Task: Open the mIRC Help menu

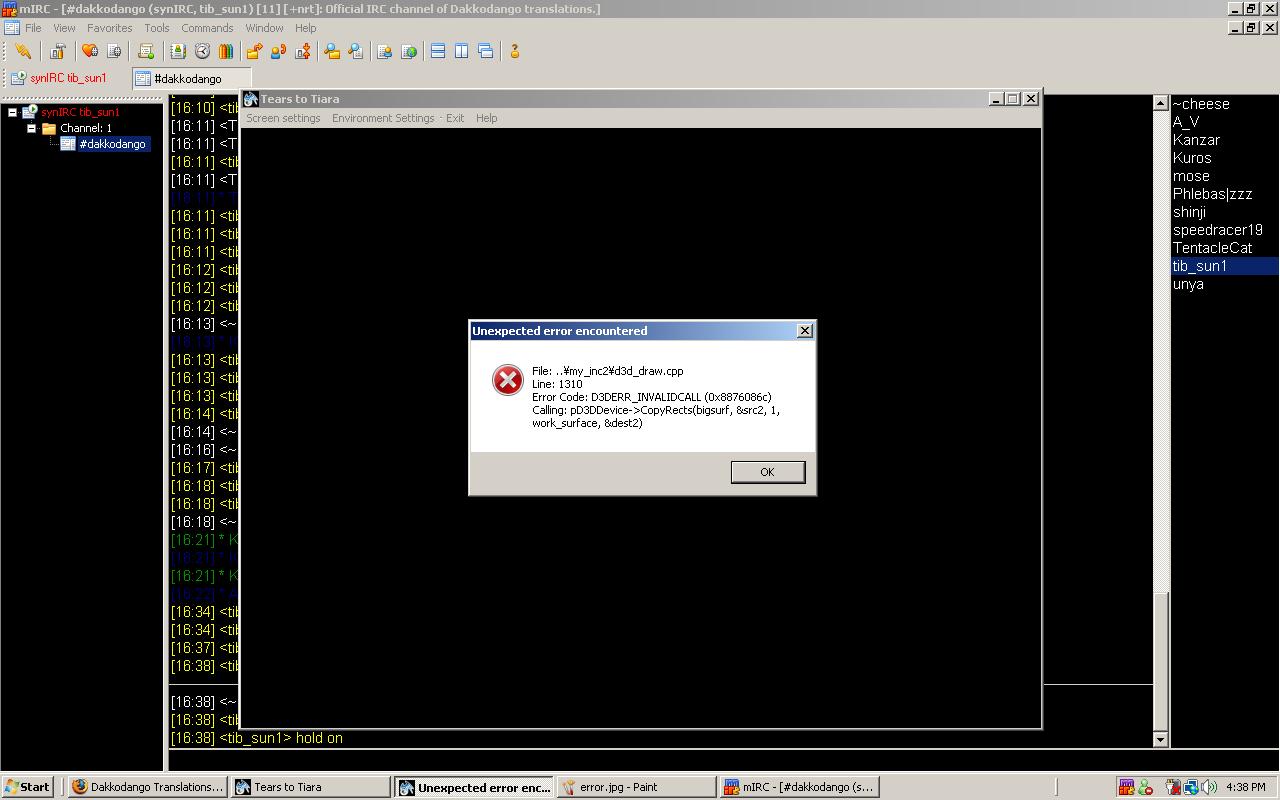Action: [x=305, y=28]
